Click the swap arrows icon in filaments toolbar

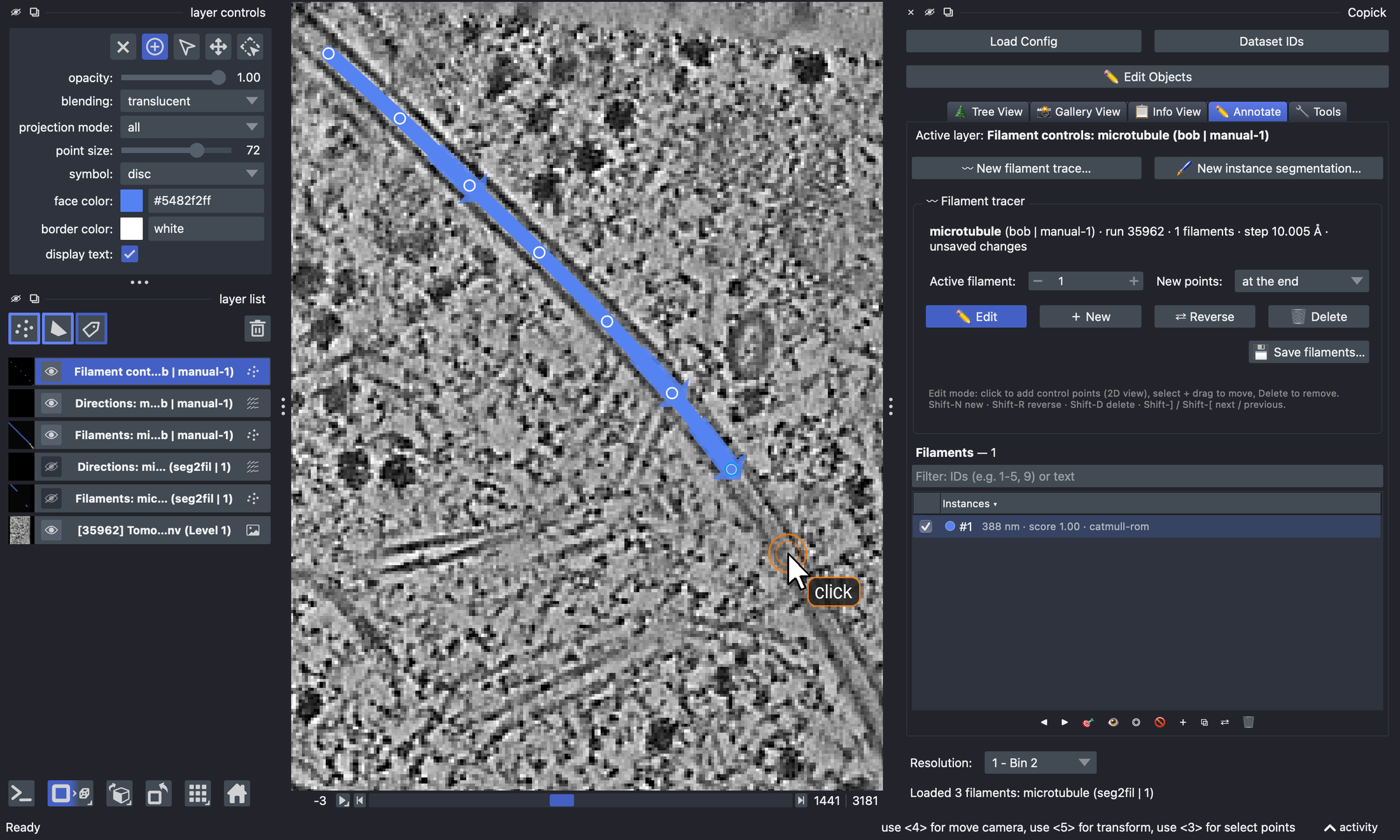(x=1225, y=722)
